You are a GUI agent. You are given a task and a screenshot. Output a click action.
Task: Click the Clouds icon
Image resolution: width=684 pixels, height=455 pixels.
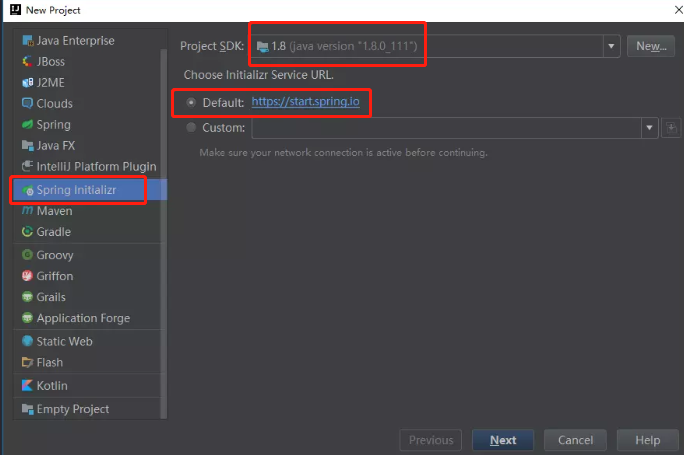pos(27,103)
